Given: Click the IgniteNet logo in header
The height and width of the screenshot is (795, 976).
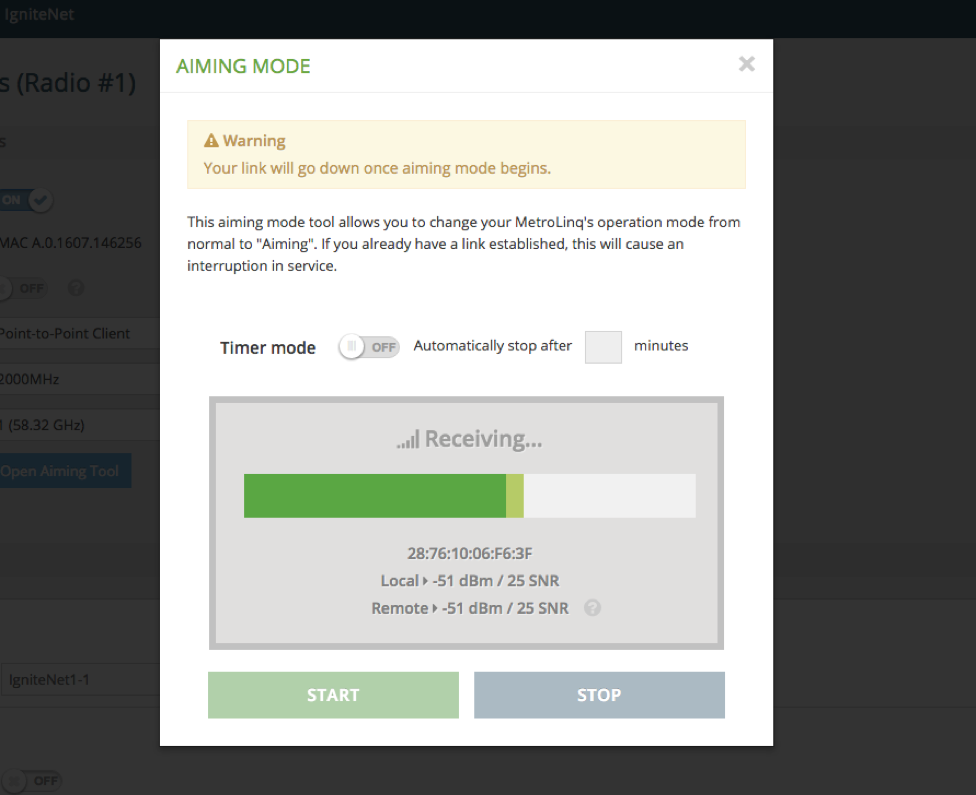Looking at the screenshot, I should (38, 15).
